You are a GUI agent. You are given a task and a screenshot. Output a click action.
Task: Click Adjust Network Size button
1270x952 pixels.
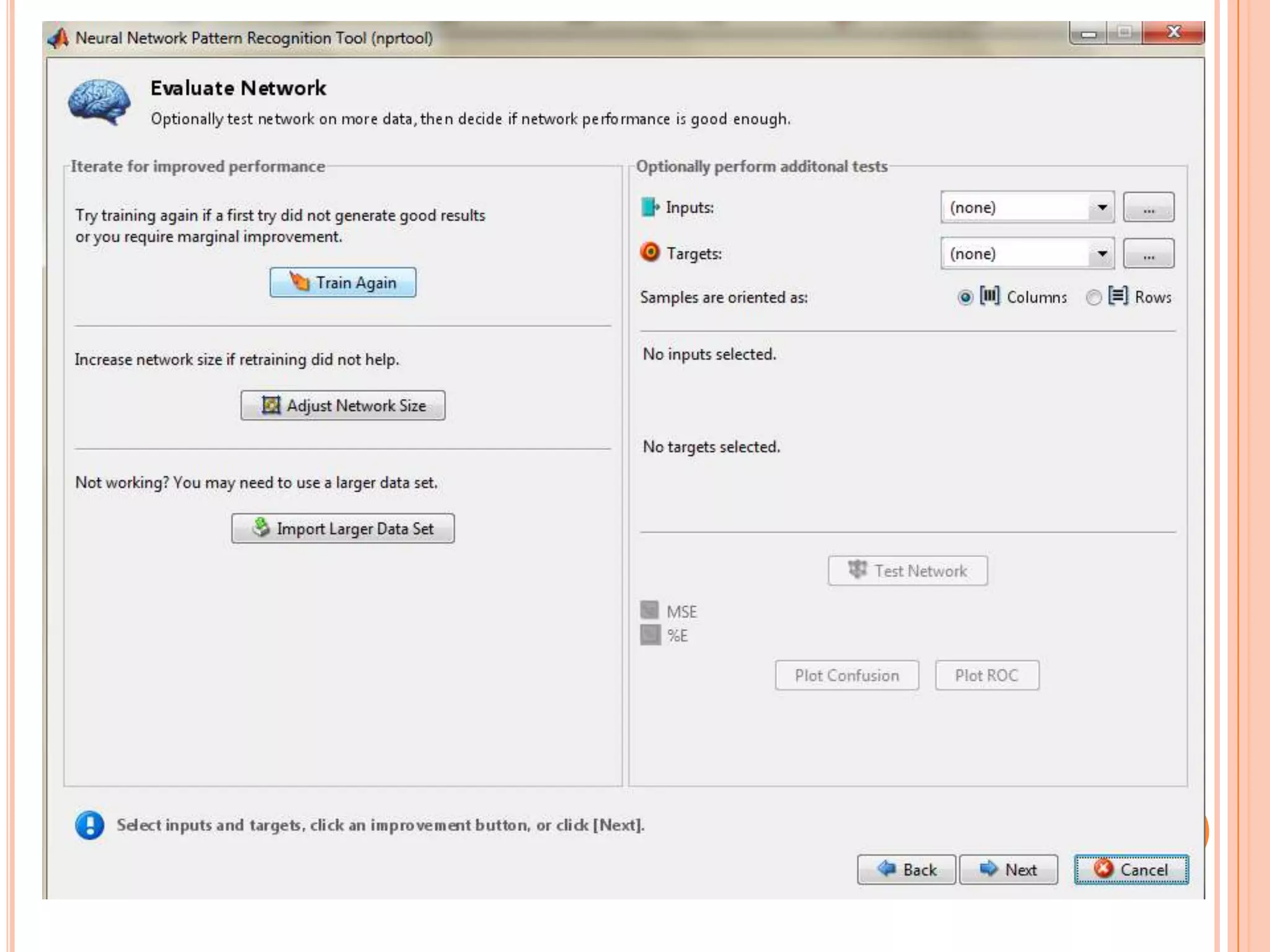click(x=343, y=405)
